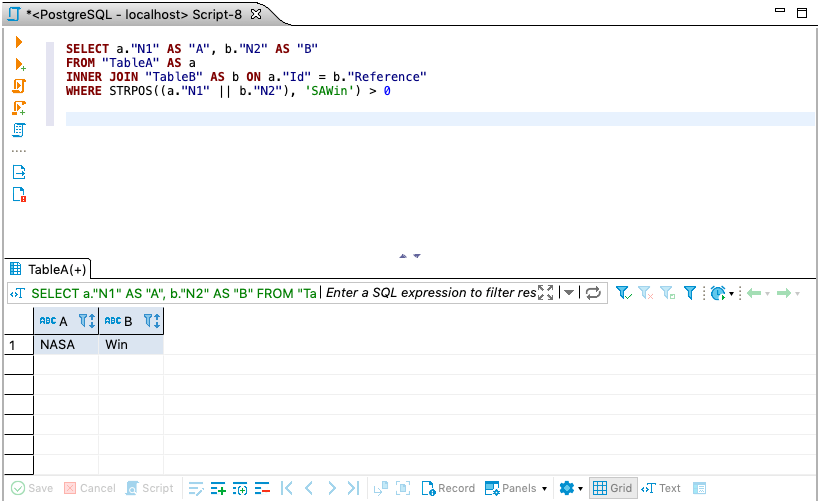Screen dimensions: 818x501
Task: Select the PostgreSQL Script-8 editor tab
Action: pos(134,14)
